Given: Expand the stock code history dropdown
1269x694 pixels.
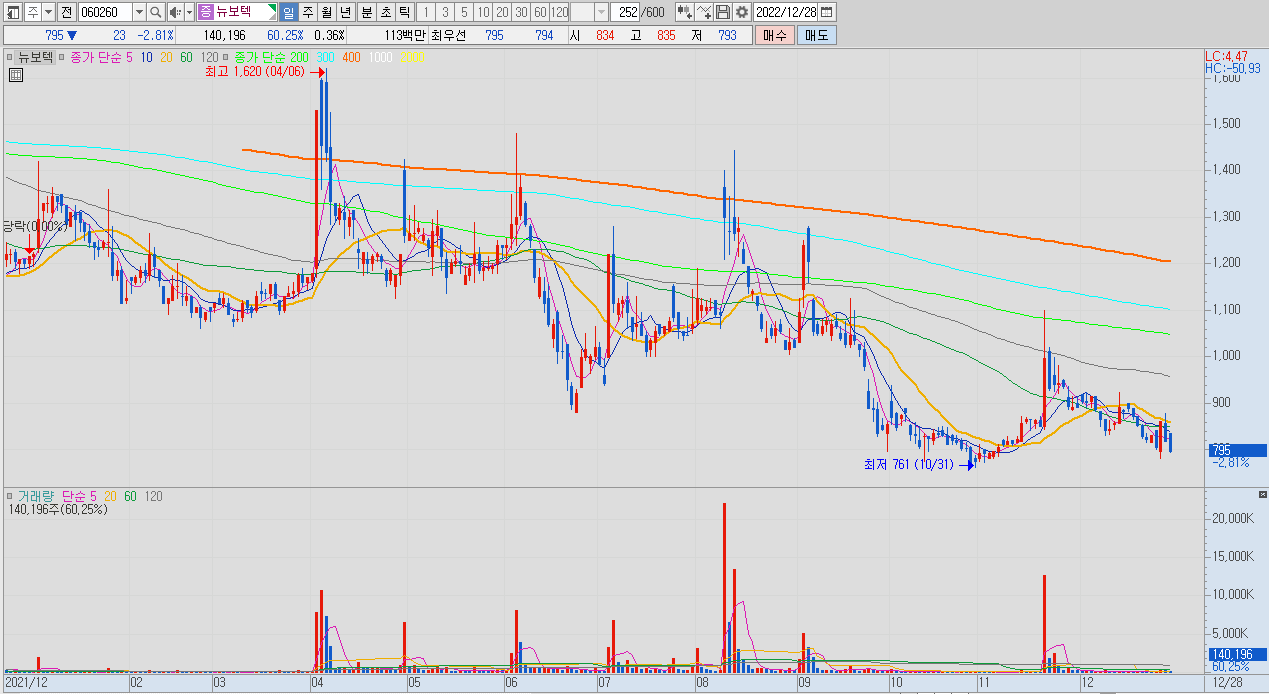Looking at the screenshot, I should click(139, 12).
